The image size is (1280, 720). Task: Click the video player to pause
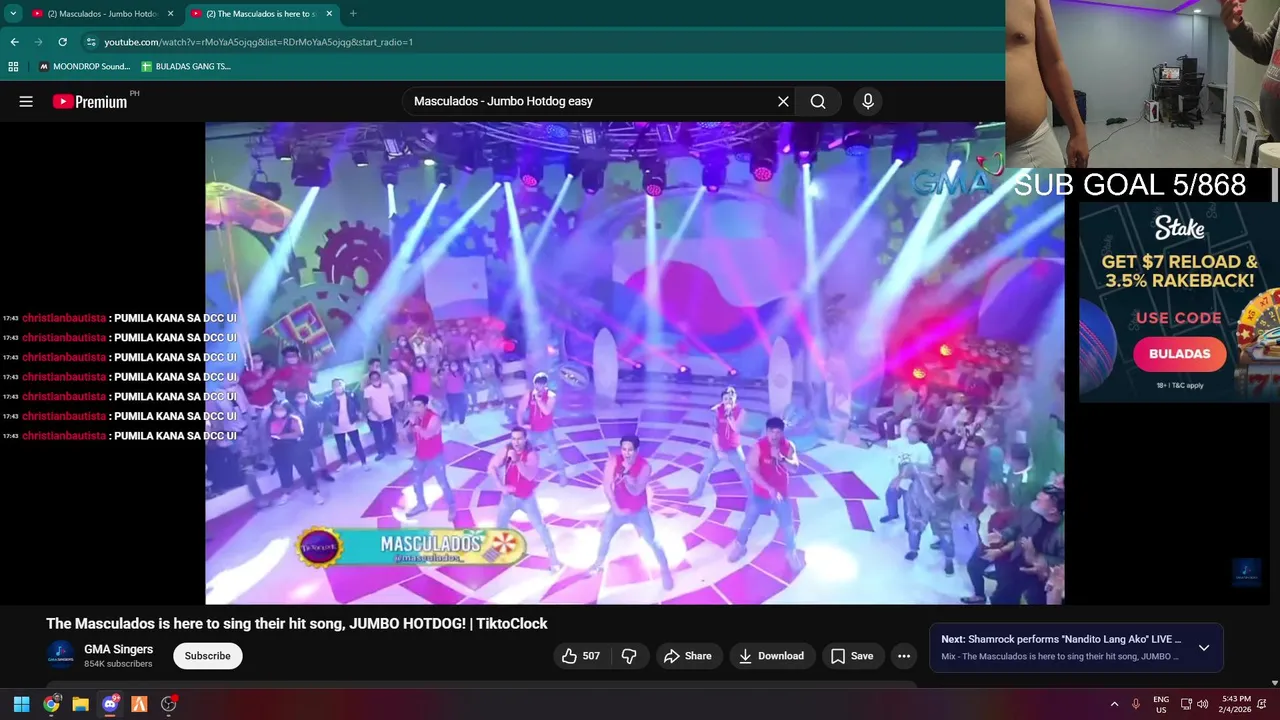click(634, 363)
